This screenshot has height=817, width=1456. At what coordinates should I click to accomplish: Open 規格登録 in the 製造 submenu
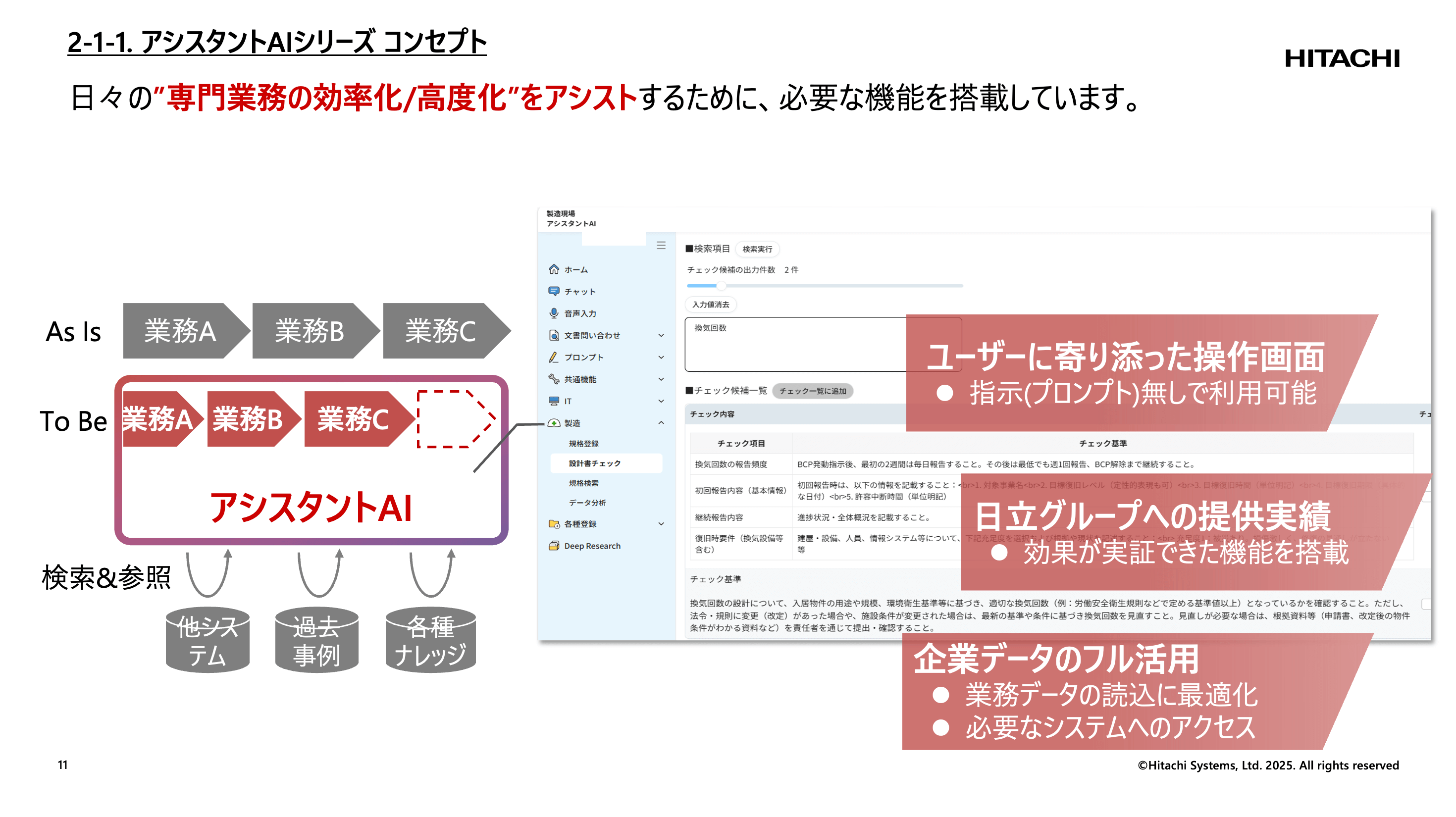click(x=583, y=444)
